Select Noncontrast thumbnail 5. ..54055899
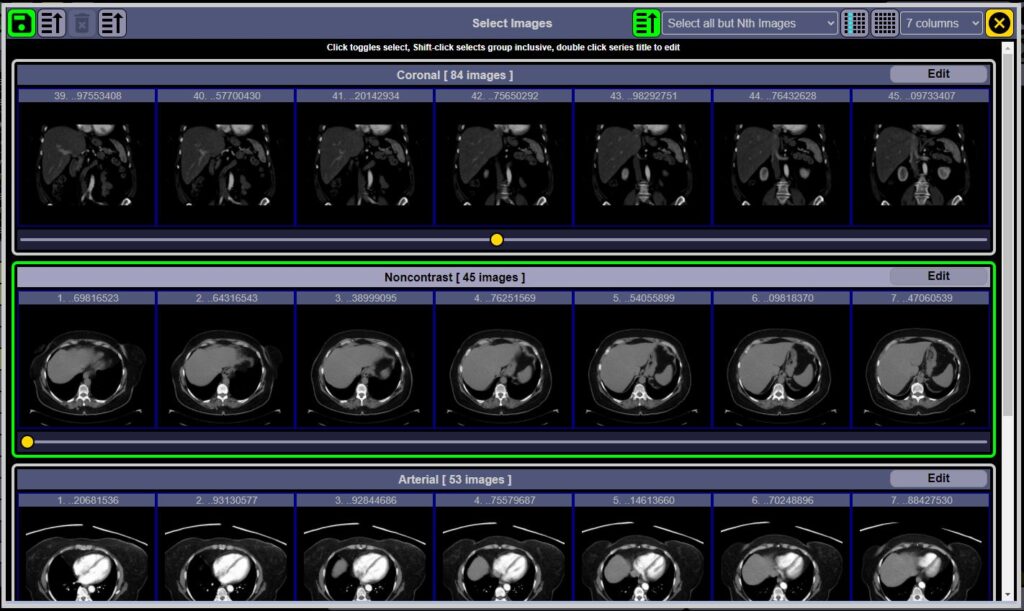 [643, 360]
